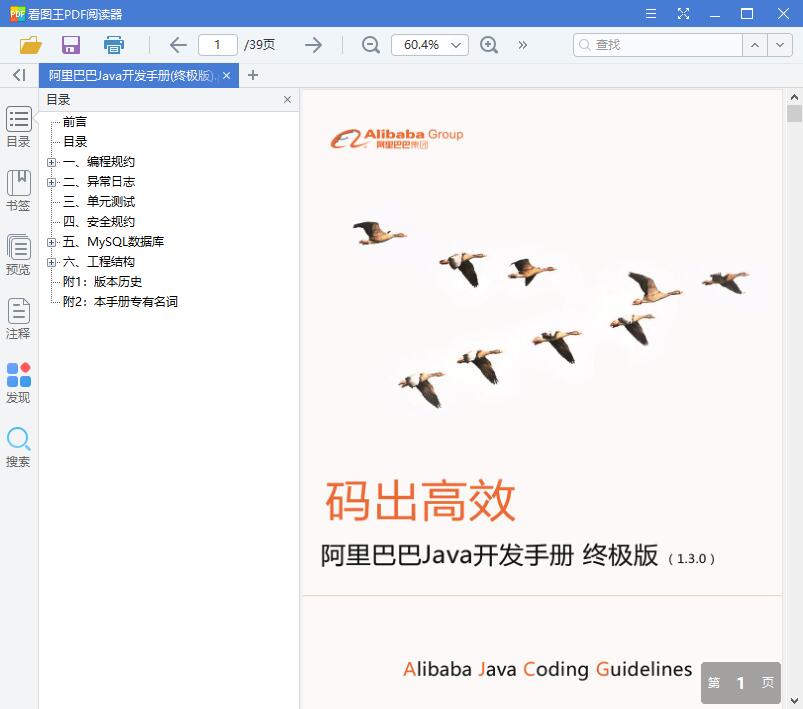Open 预览 thumbnails sidebar panel
The image size is (803, 709).
pyautogui.click(x=18, y=255)
